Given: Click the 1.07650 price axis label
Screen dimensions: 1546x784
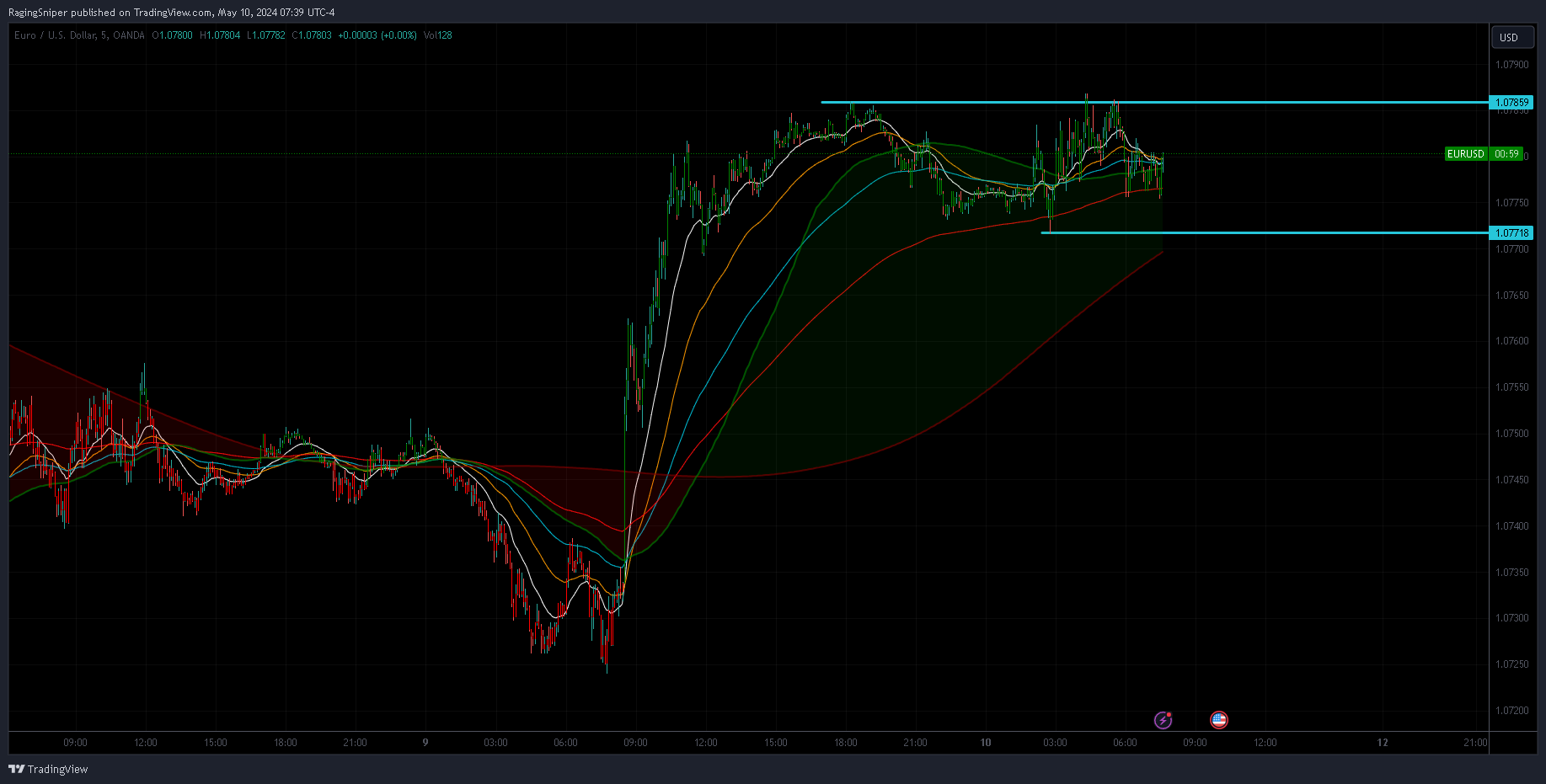Looking at the screenshot, I should click(x=1511, y=296).
